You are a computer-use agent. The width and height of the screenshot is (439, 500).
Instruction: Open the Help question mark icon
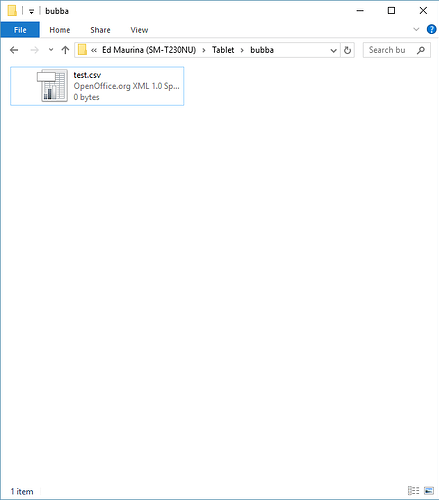[x=431, y=29]
